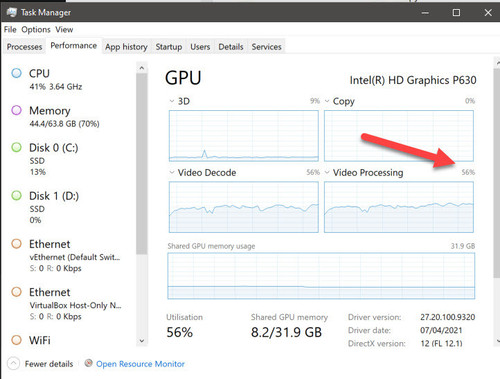
Task: Click the Shared GPU memory usage graph
Action: click(x=321, y=276)
